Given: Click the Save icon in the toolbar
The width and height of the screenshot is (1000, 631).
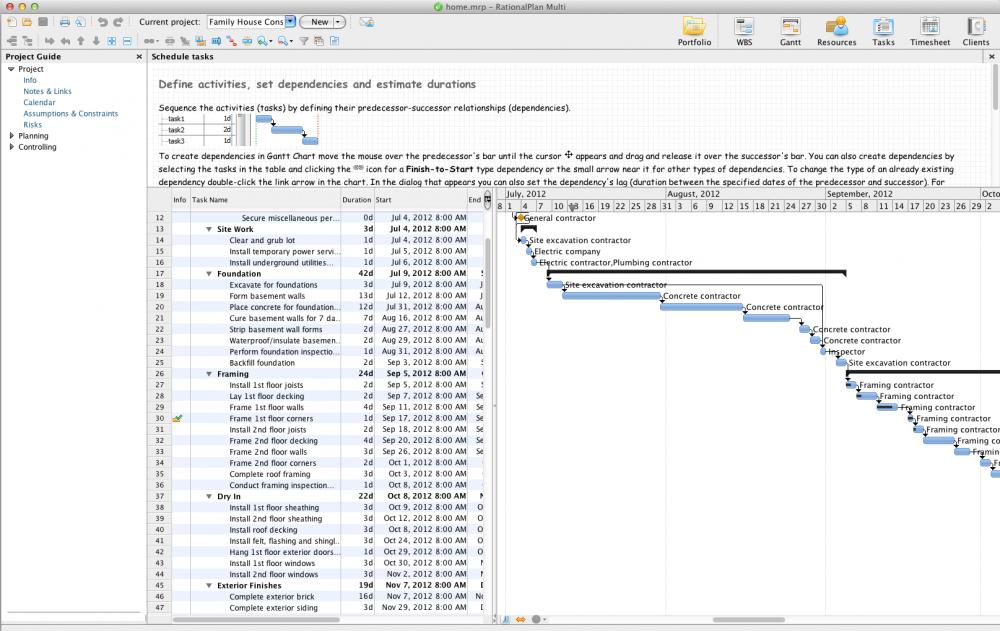Looking at the screenshot, I should (42, 20).
